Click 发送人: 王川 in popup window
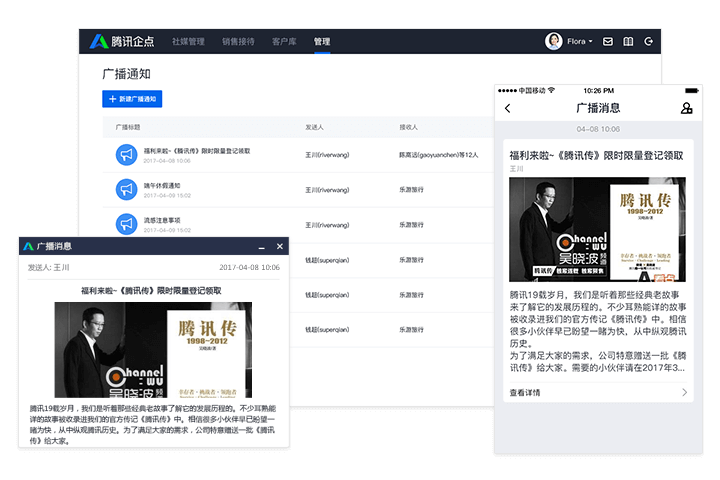The image size is (720, 480). [48, 267]
